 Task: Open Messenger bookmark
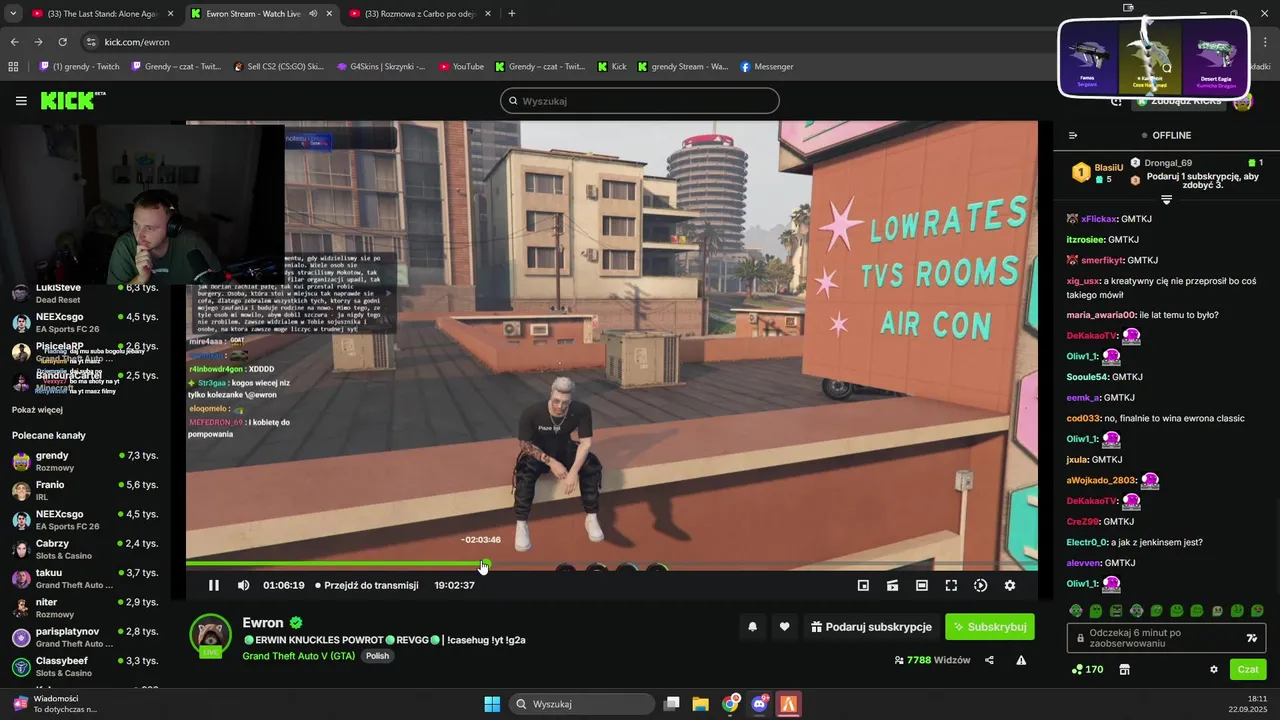pos(767,67)
